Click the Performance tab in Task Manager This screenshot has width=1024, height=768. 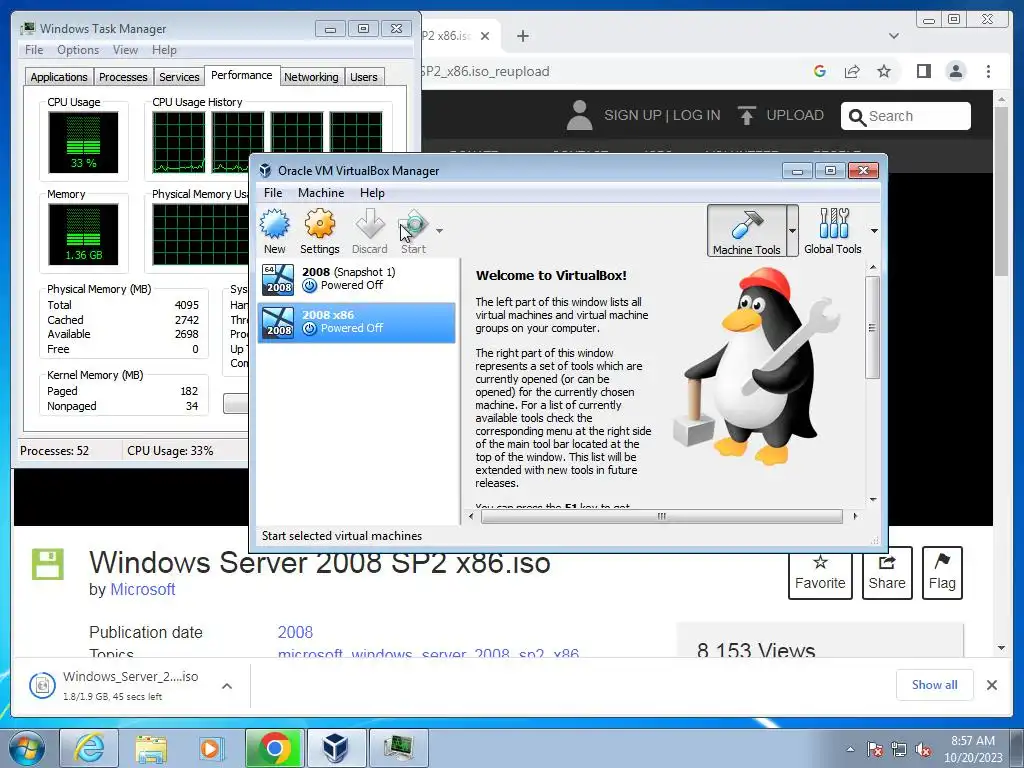pos(242,75)
